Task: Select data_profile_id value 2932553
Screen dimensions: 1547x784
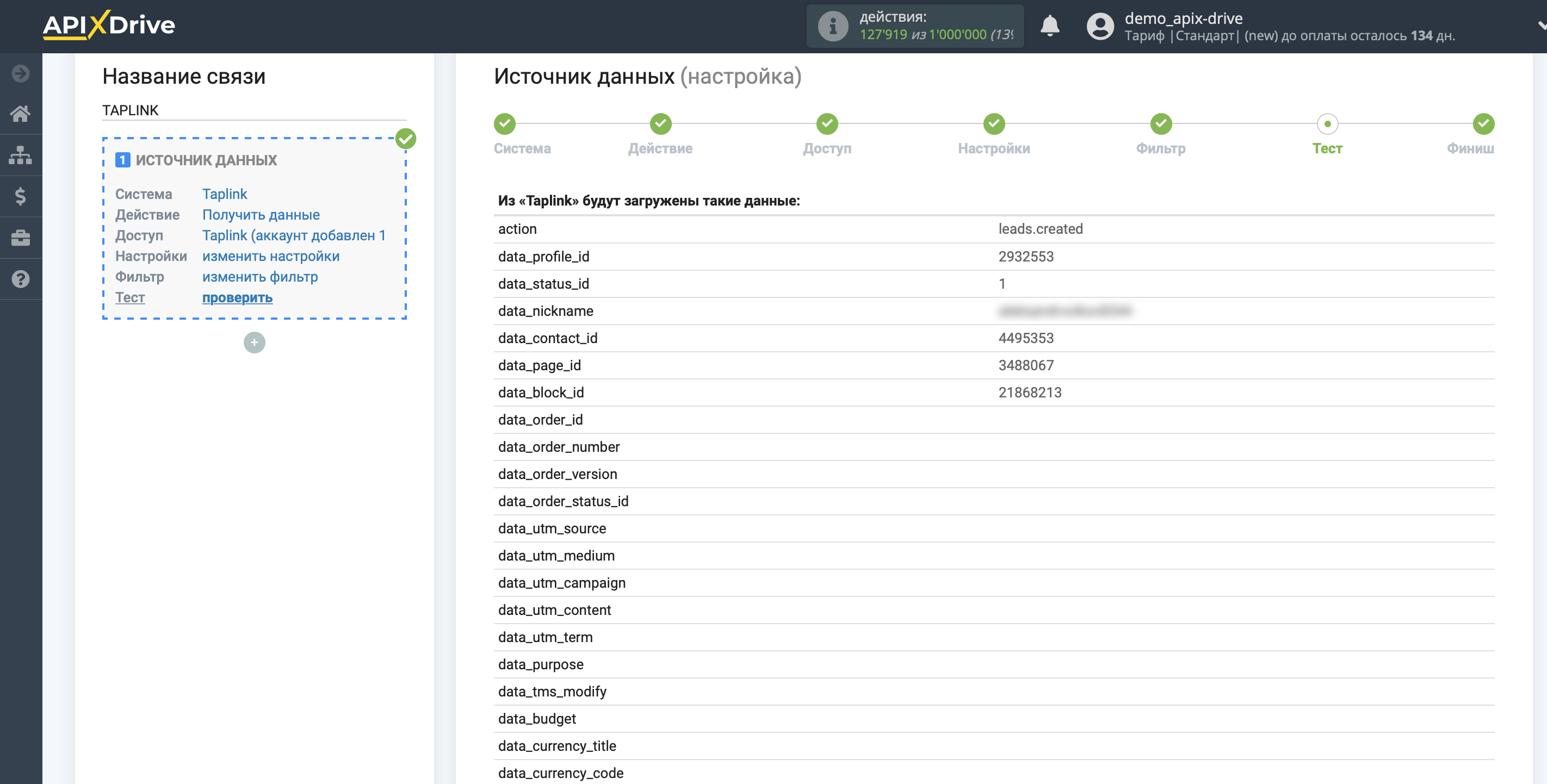Action: (1026, 256)
